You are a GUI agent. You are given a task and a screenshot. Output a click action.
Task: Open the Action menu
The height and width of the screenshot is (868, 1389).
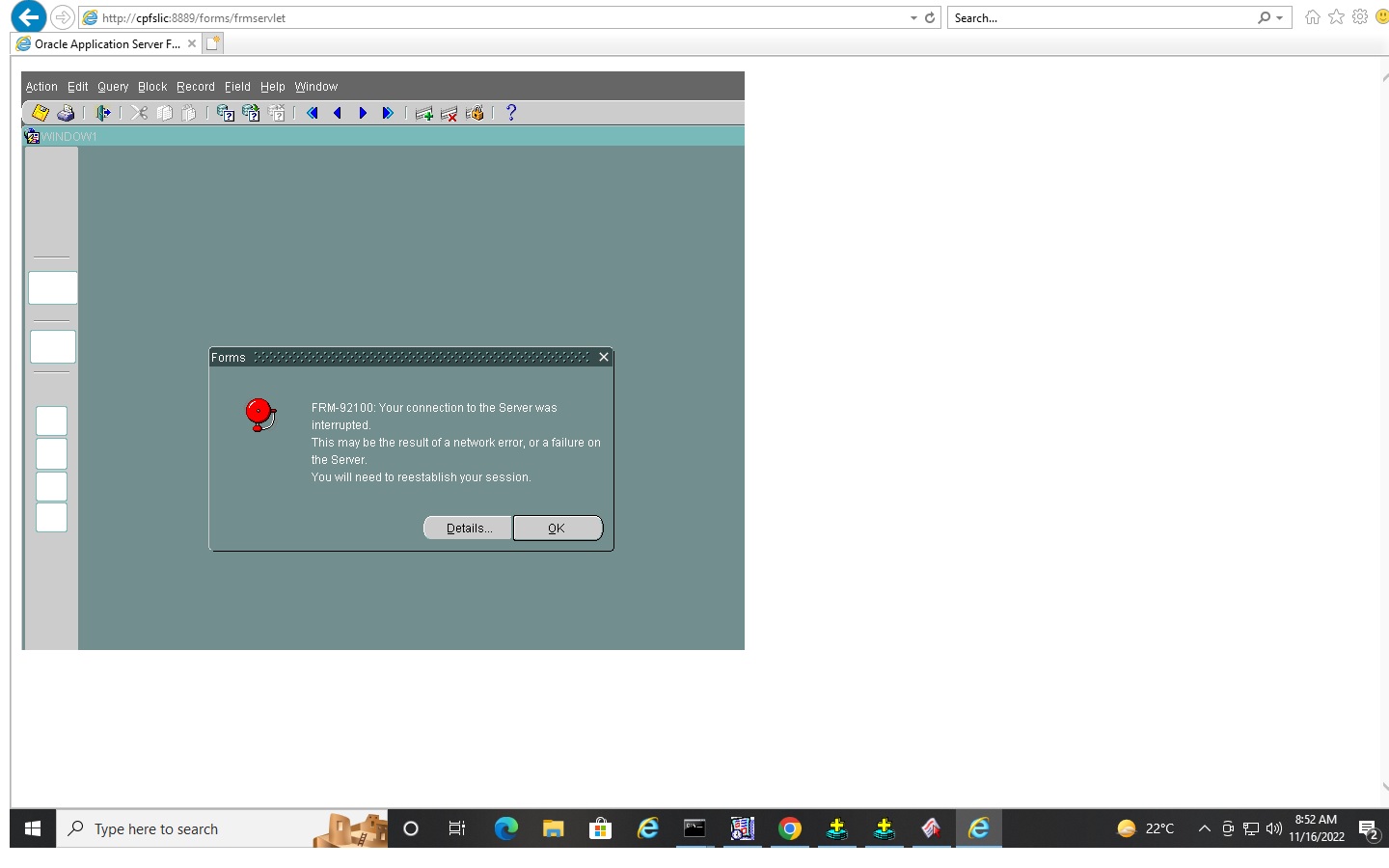coord(41,87)
